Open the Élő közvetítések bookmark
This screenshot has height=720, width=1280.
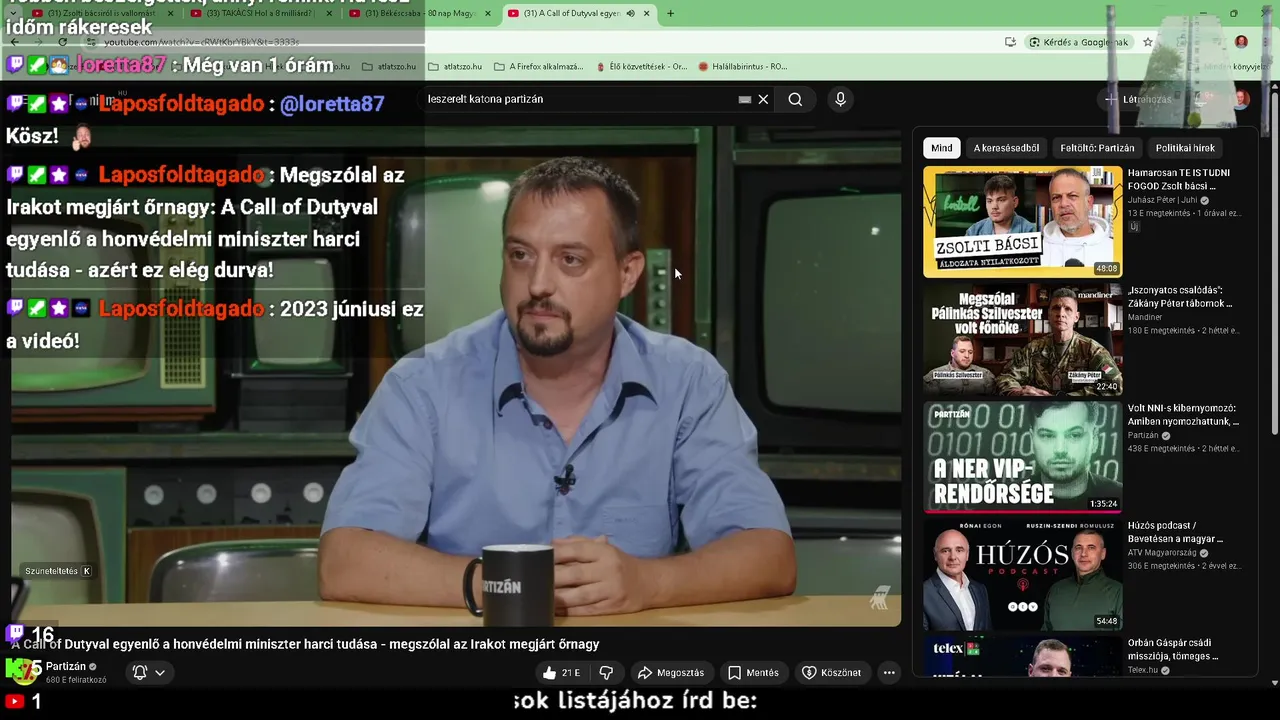coord(641,67)
